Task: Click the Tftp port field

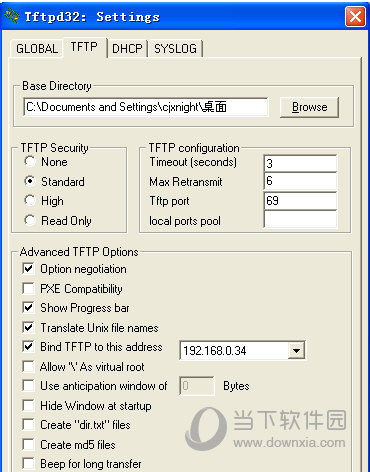Action: coord(300,201)
